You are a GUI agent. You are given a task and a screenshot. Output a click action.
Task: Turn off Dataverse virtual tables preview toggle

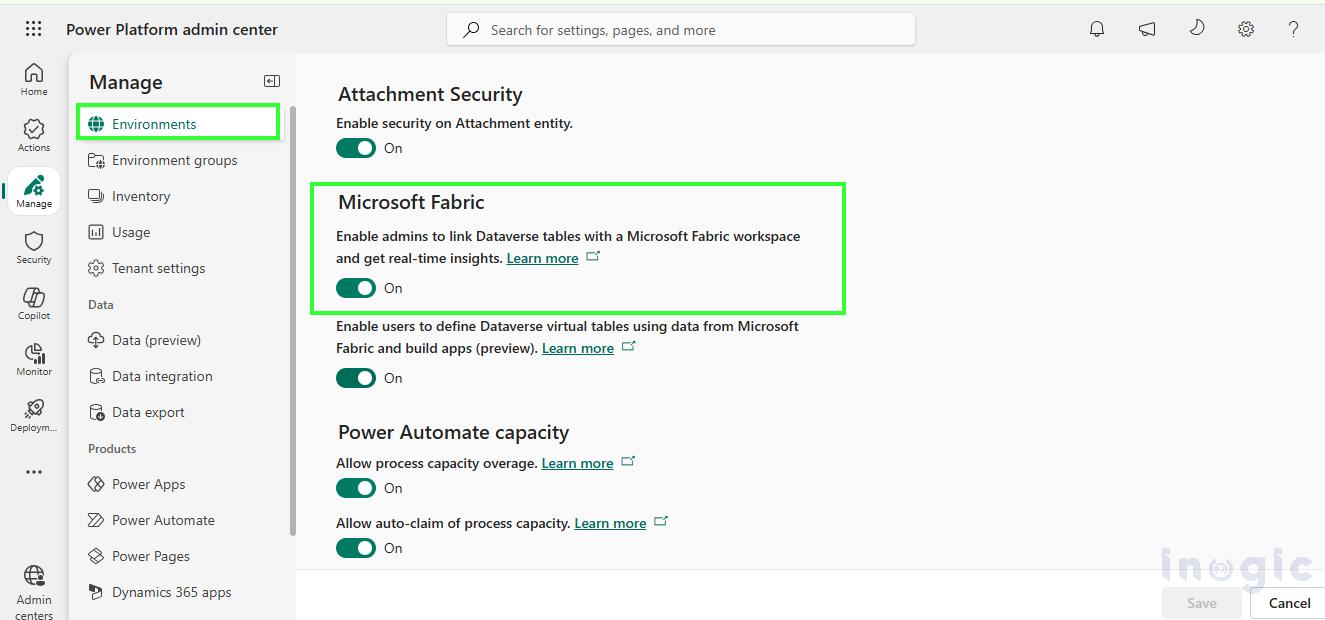(x=356, y=378)
